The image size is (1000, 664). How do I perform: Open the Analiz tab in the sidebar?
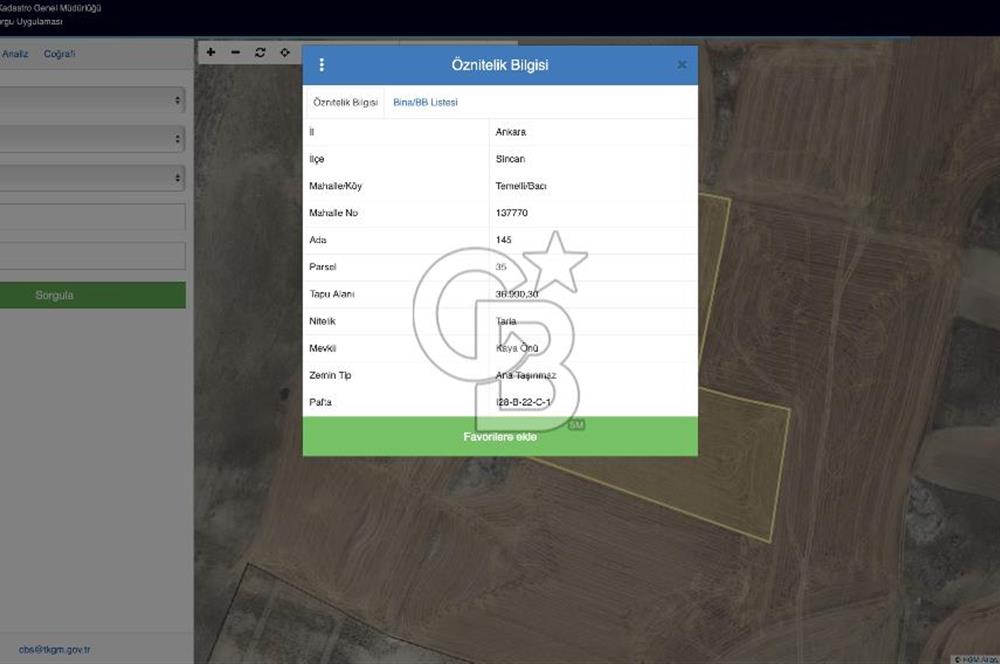pyautogui.click(x=14, y=54)
